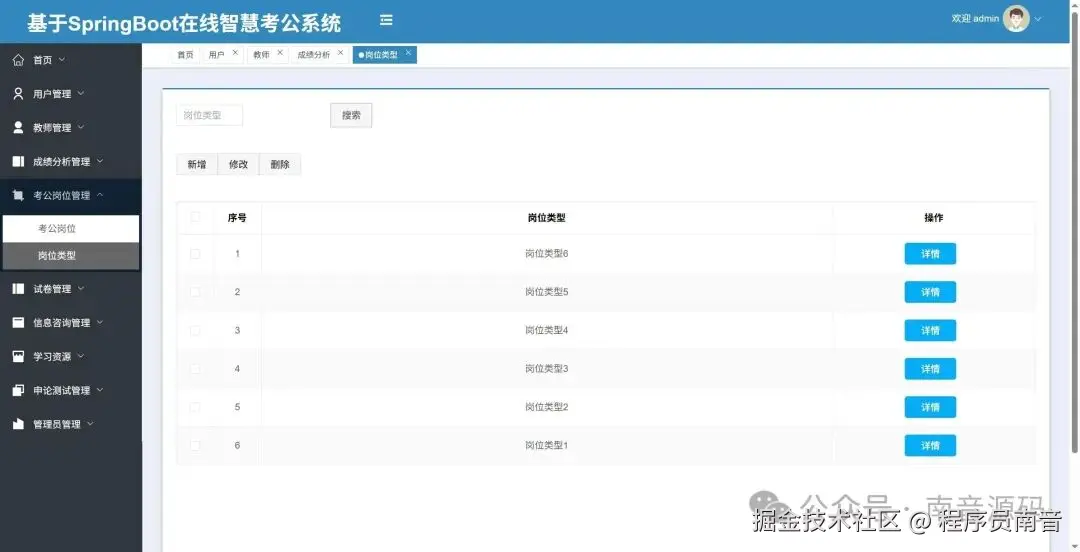The height and width of the screenshot is (552, 1080).
Task: Open 详情 for 岗位类型1
Action: tap(930, 445)
